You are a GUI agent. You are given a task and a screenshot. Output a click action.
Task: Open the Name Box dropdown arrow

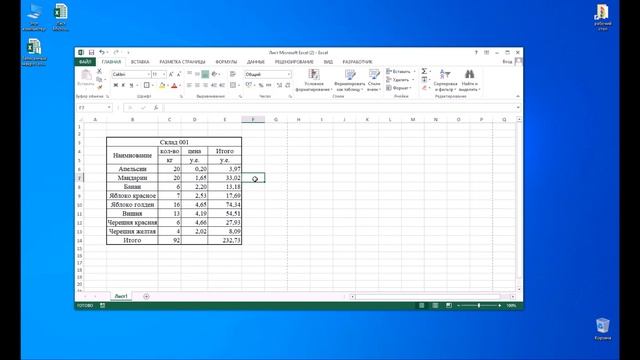tap(109, 108)
